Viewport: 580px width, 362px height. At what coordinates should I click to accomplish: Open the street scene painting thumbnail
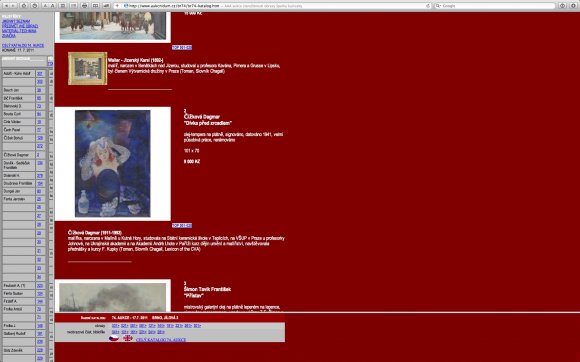pos(113,26)
